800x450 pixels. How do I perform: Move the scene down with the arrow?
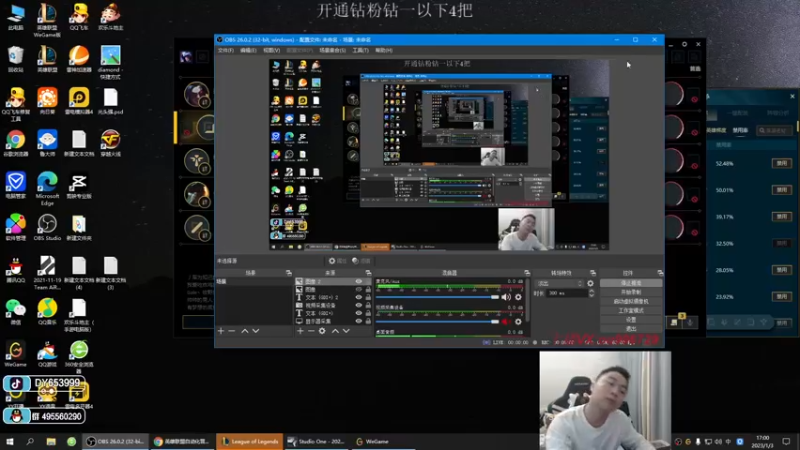(x=256, y=331)
